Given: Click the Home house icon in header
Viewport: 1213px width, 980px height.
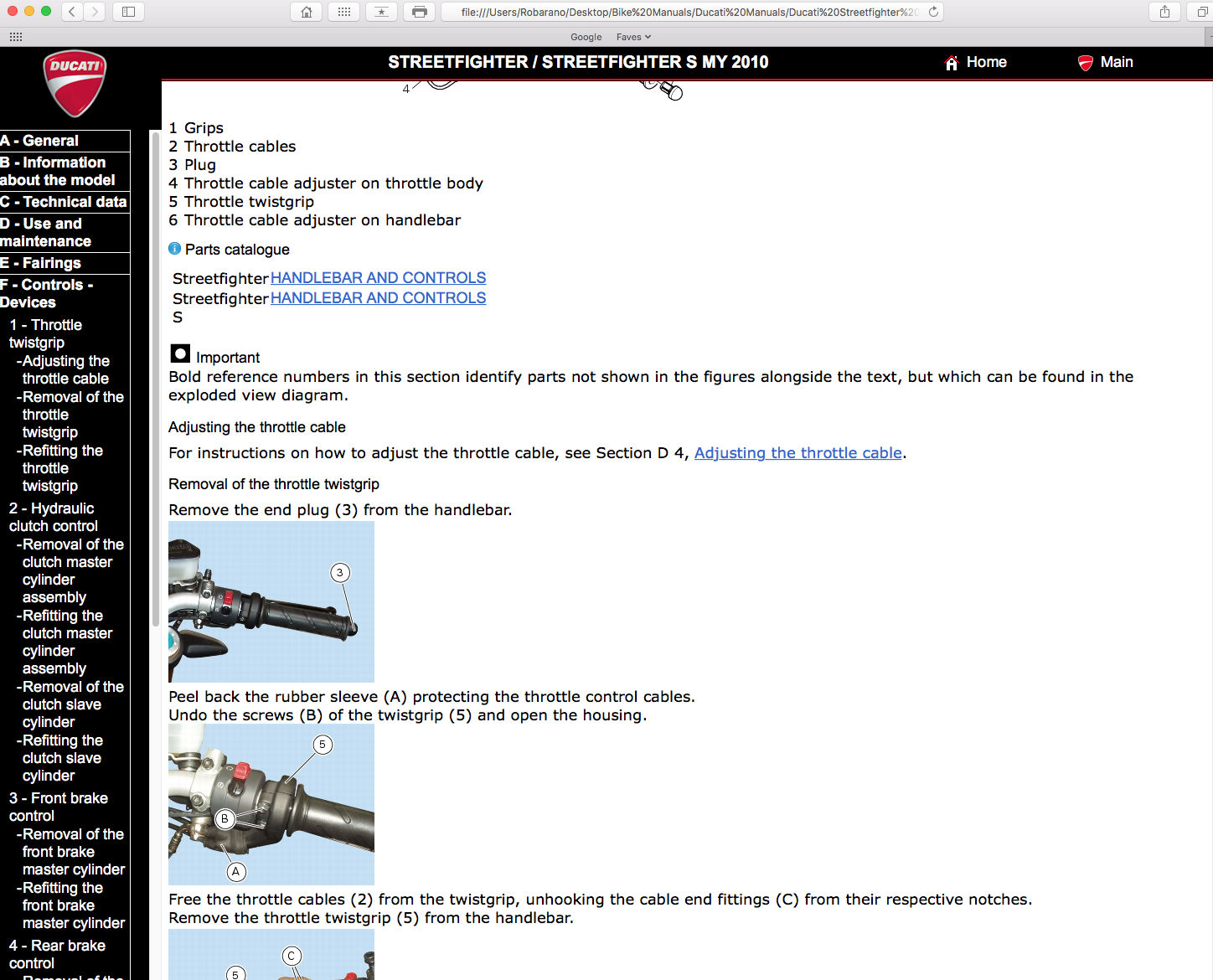Looking at the screenshot, I should (951, 63).
